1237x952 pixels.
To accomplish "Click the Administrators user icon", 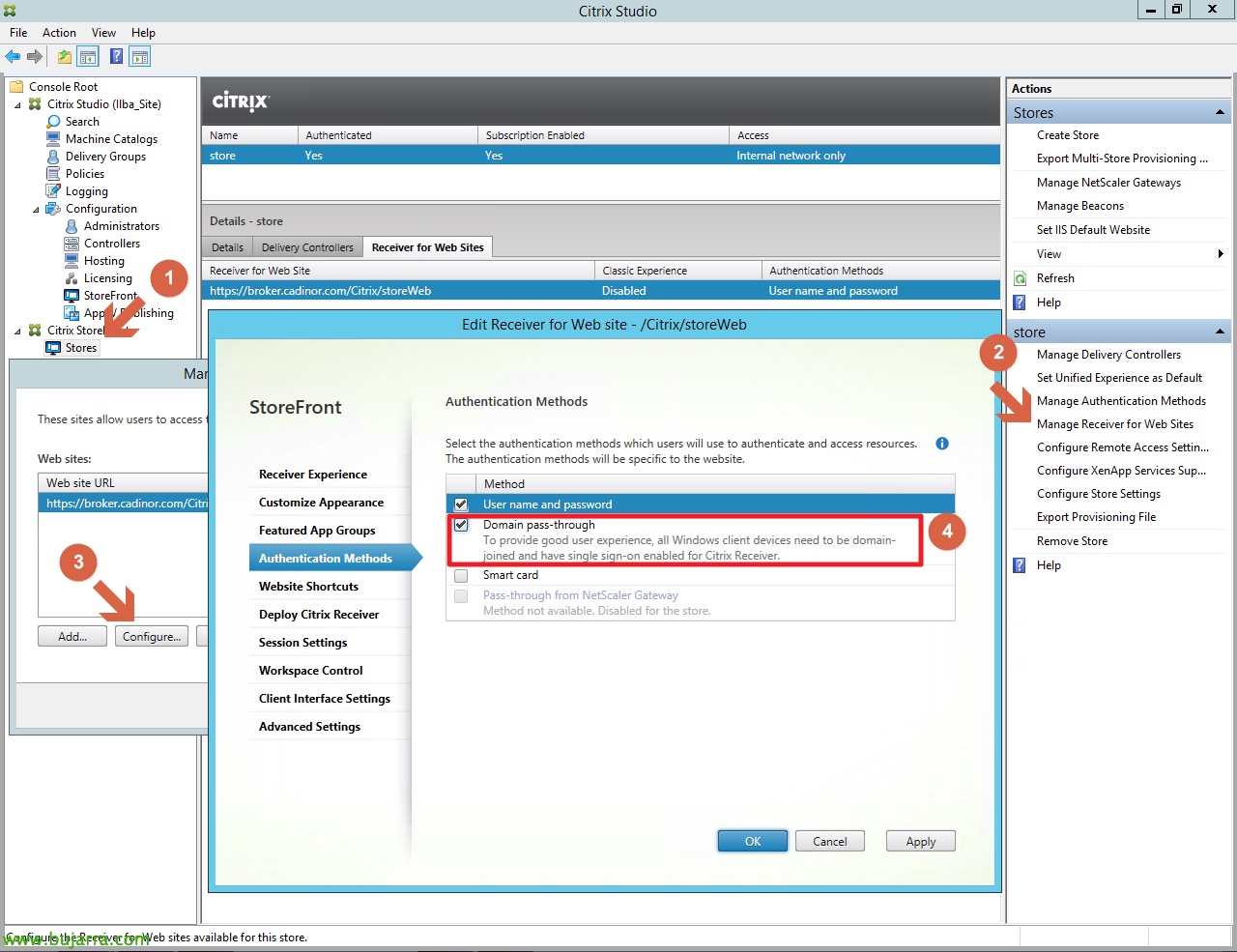I will (x=72, y=226).
